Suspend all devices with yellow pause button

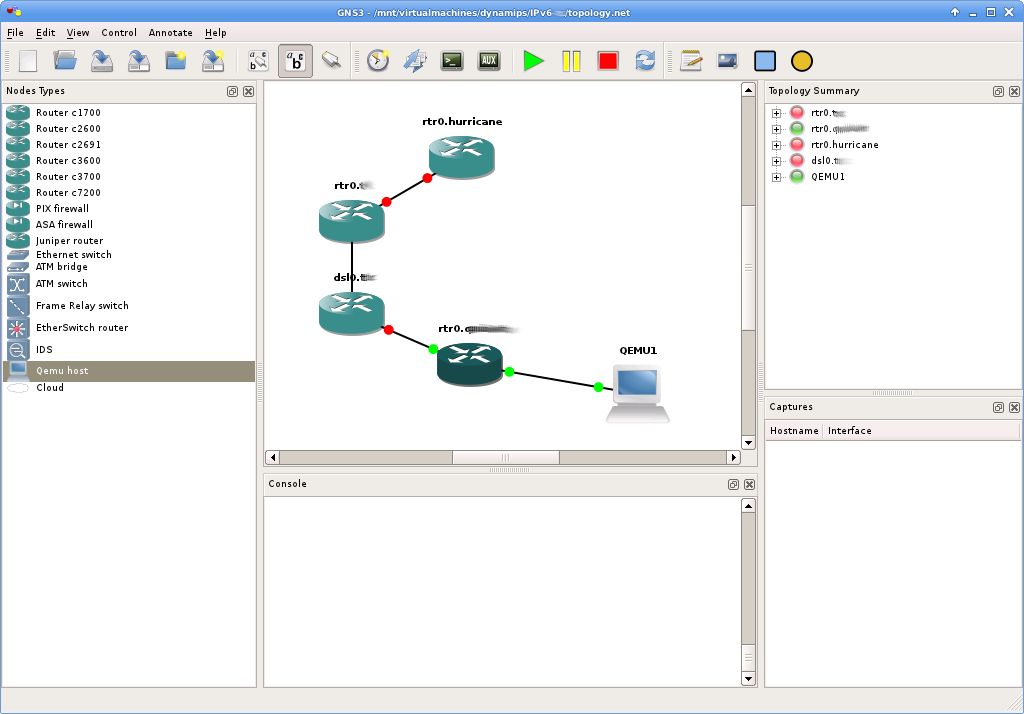tap(571, 61)
